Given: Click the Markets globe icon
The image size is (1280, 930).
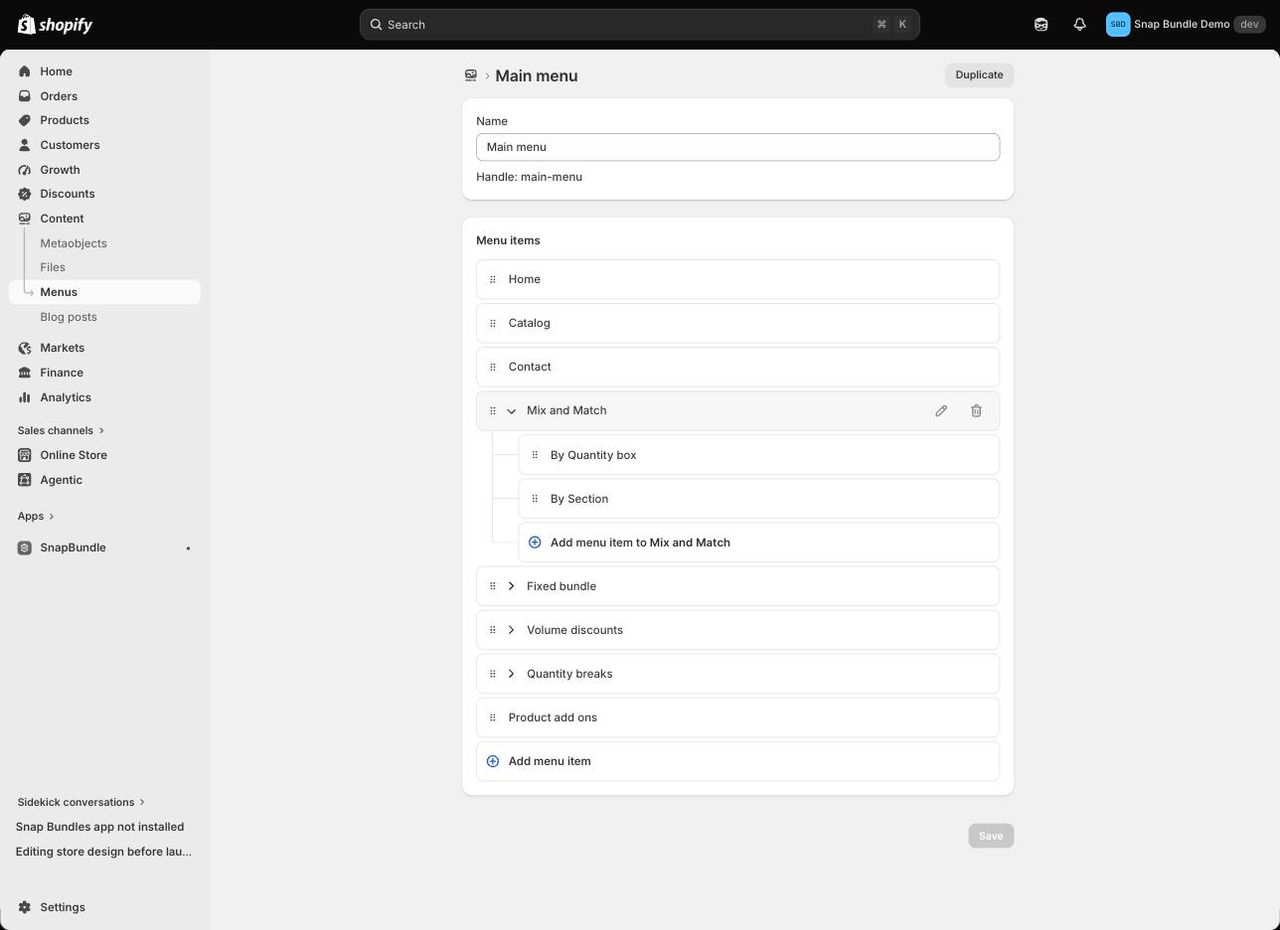Looking at the screenshot, I should point(25,348).
